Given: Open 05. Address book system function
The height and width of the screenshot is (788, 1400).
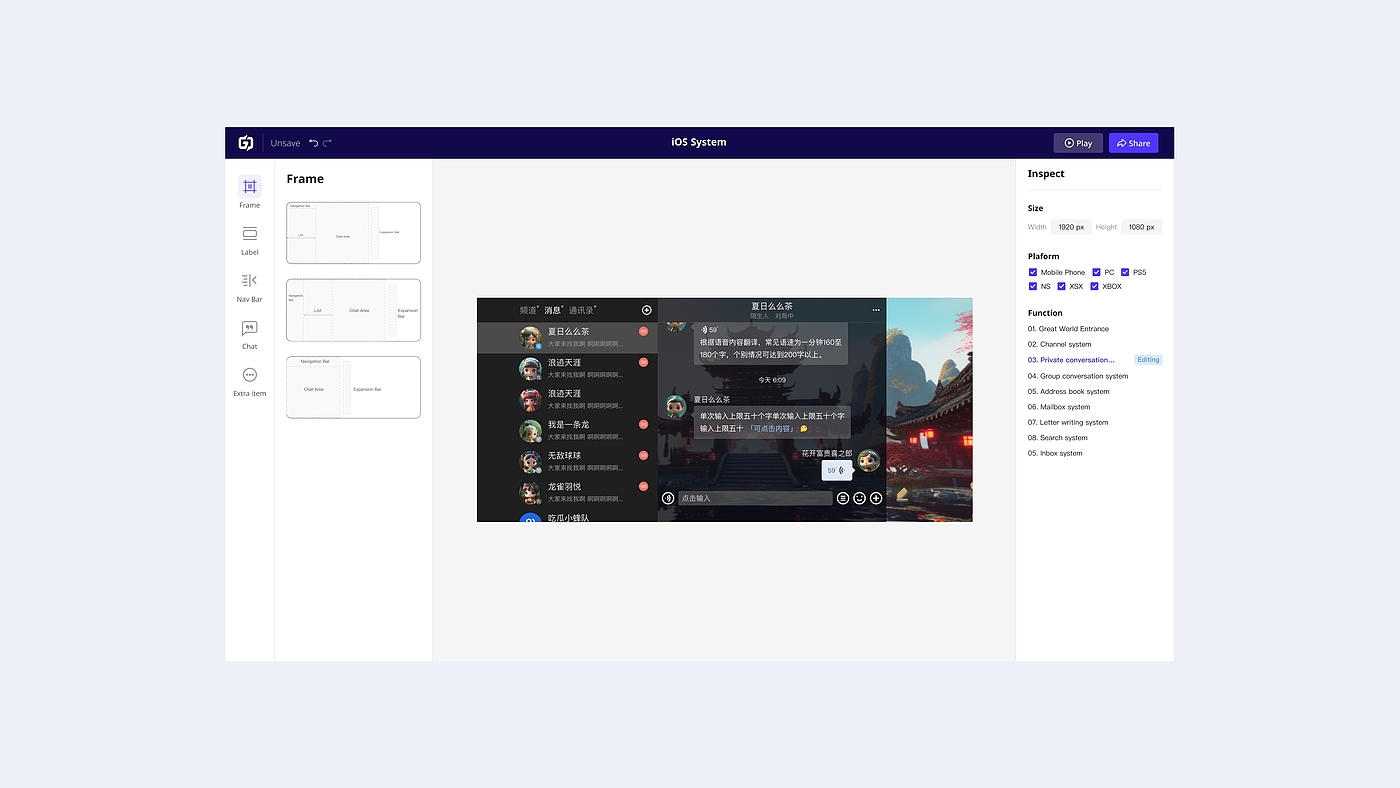Looking at the screenshot, I should pyautogui.click(x=1068, y=391).
